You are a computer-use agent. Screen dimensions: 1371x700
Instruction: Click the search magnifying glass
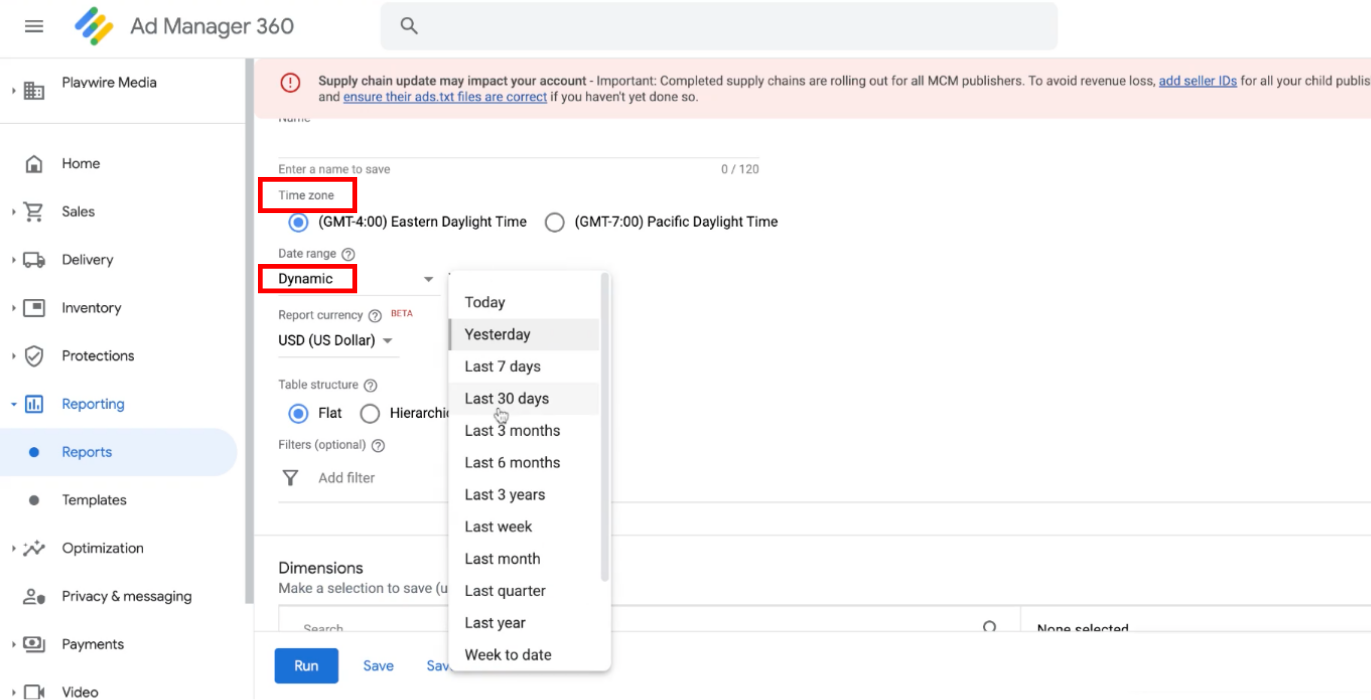click(409, 26)
